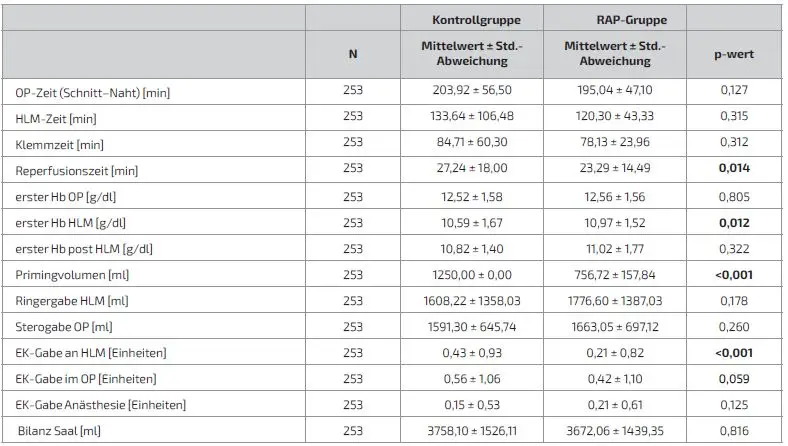
Task: Click the HLM-Zeit [min] row label
Action: pos(56,118)
